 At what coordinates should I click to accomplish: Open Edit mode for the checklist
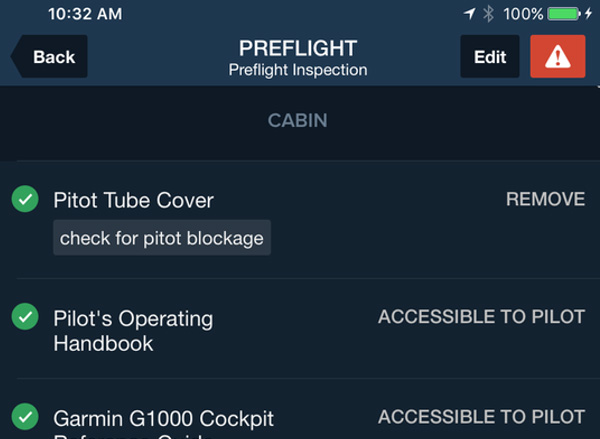pyautogui.click(x=490, y=56)
